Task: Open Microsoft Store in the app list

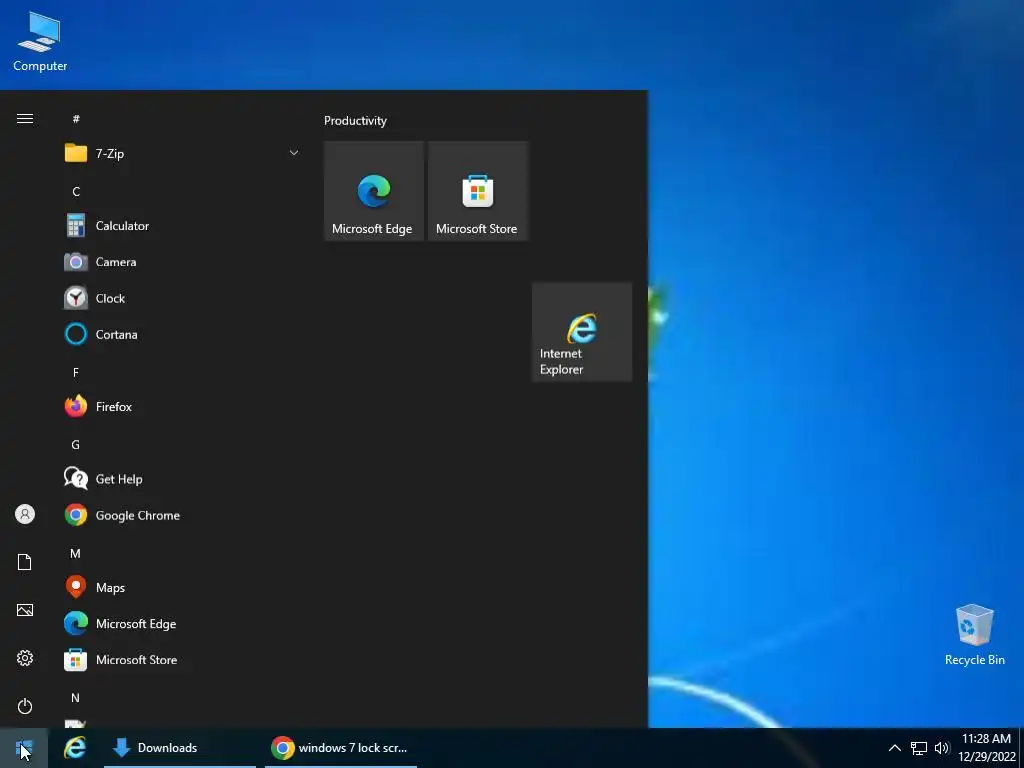Action: [x=182, y=660]
